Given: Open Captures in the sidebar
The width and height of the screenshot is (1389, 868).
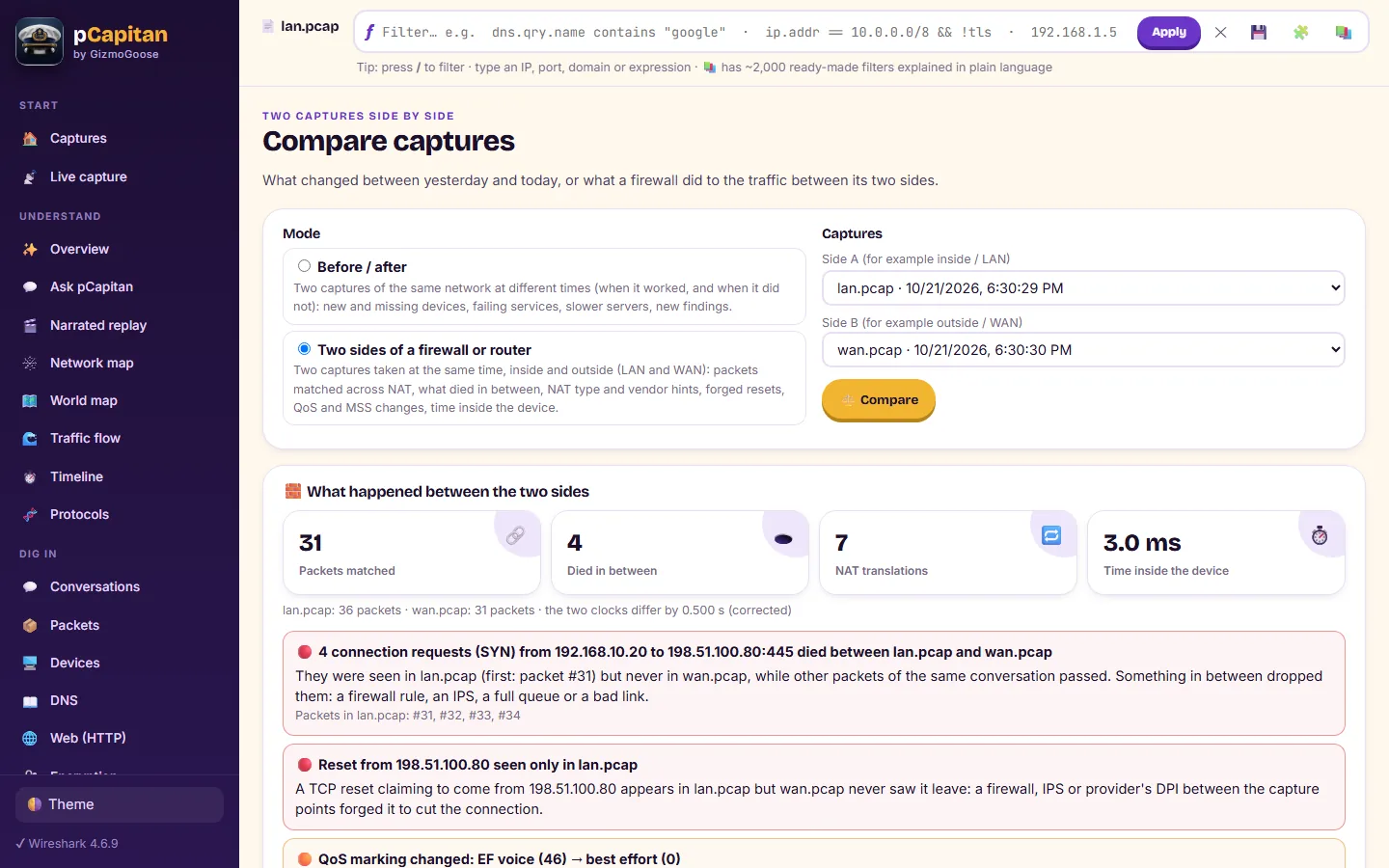Looking at the screenshot, I should coord(120,139).
